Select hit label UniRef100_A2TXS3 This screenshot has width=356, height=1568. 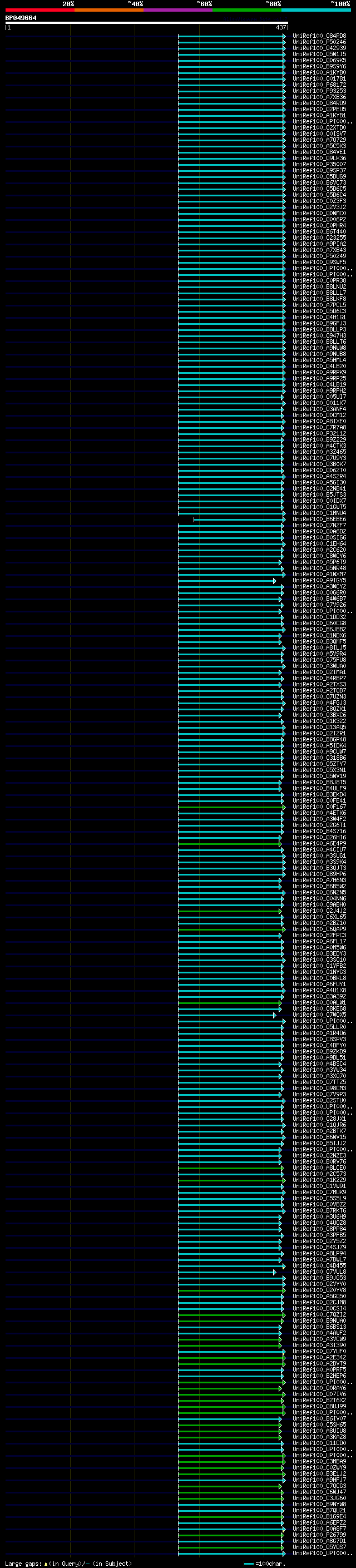click(319, 684)
